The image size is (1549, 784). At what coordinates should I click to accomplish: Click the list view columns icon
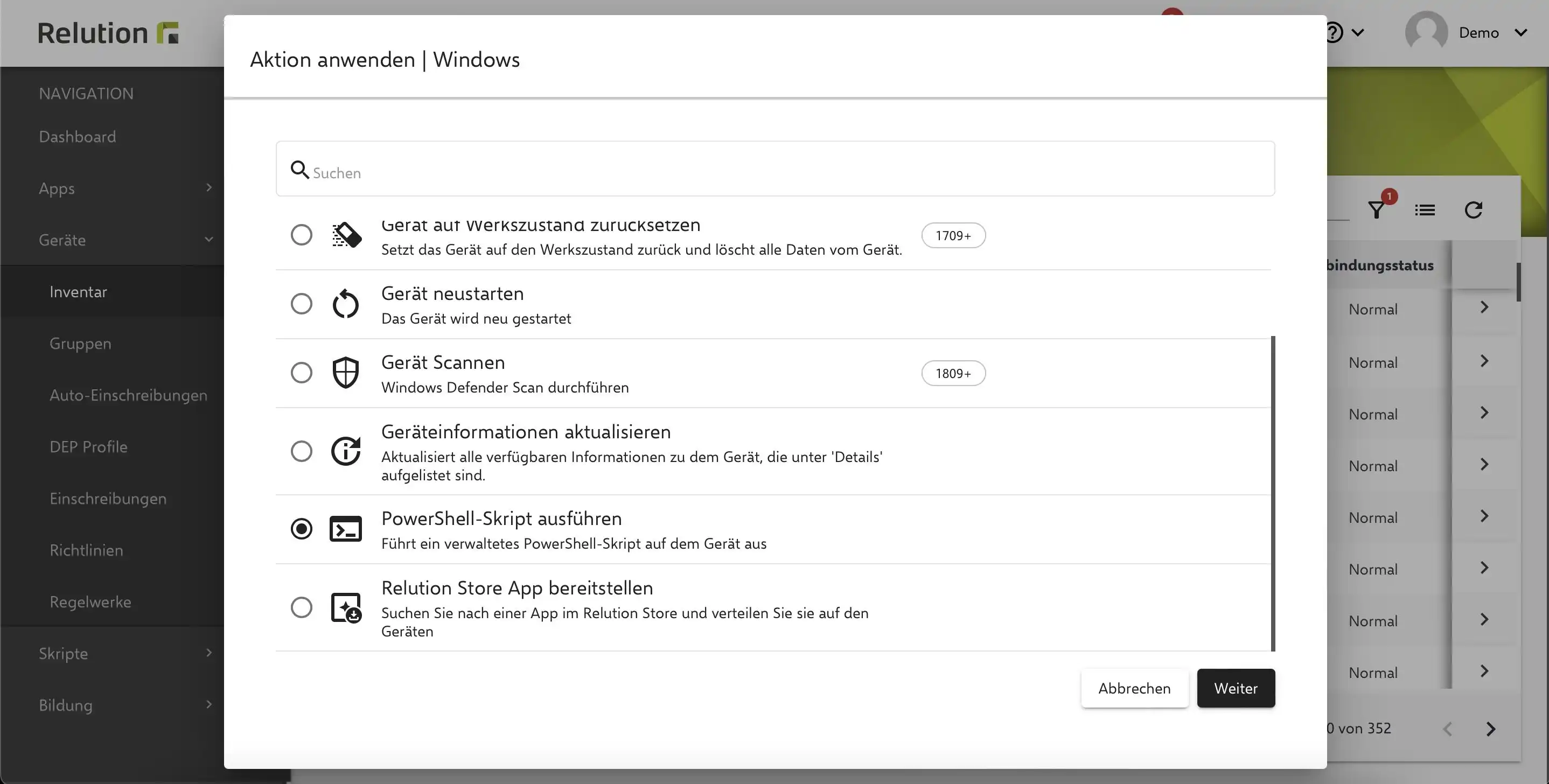[x=1425, y=210]
